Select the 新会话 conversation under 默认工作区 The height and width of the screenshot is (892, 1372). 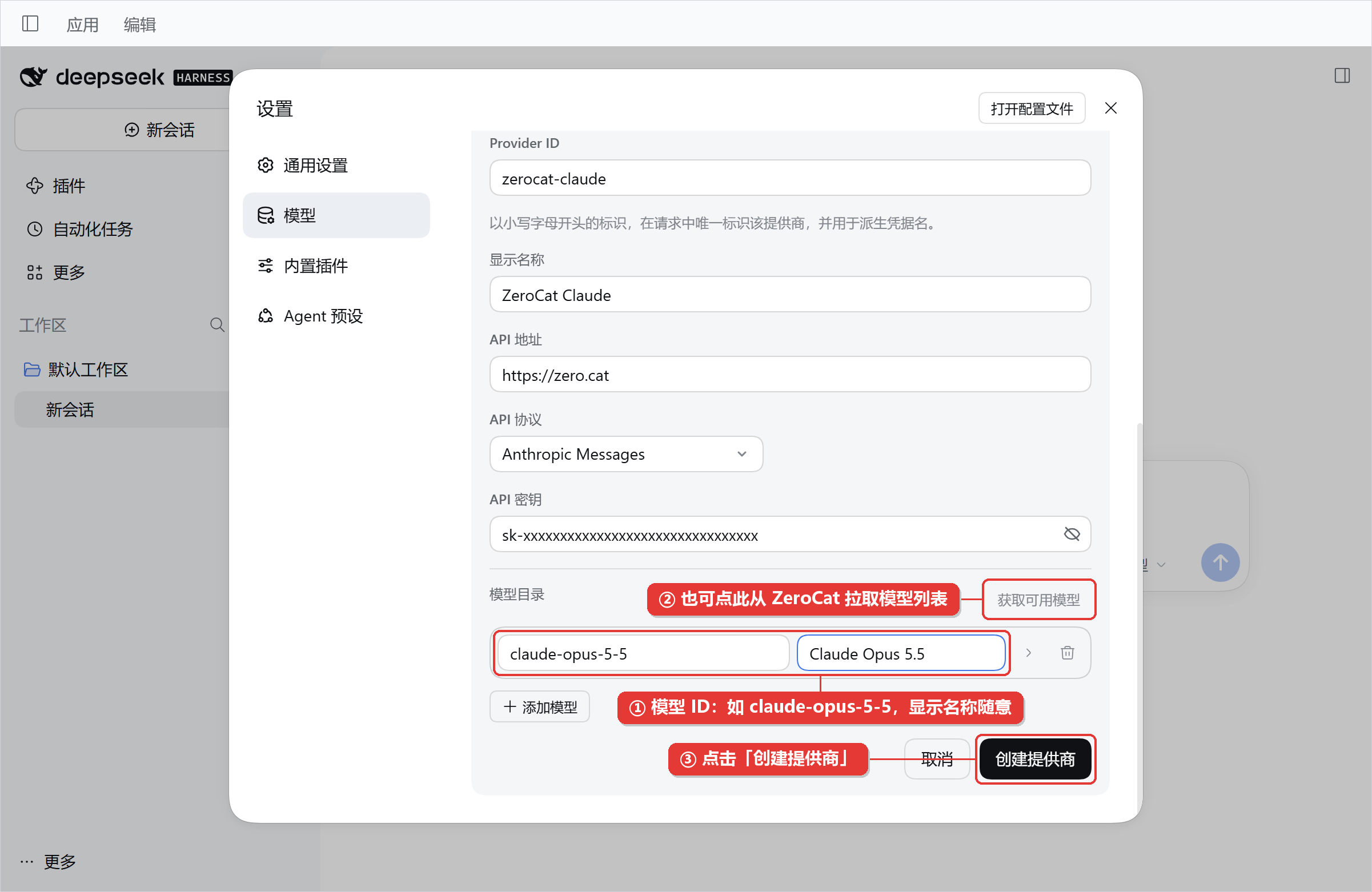tap(122, 409)
